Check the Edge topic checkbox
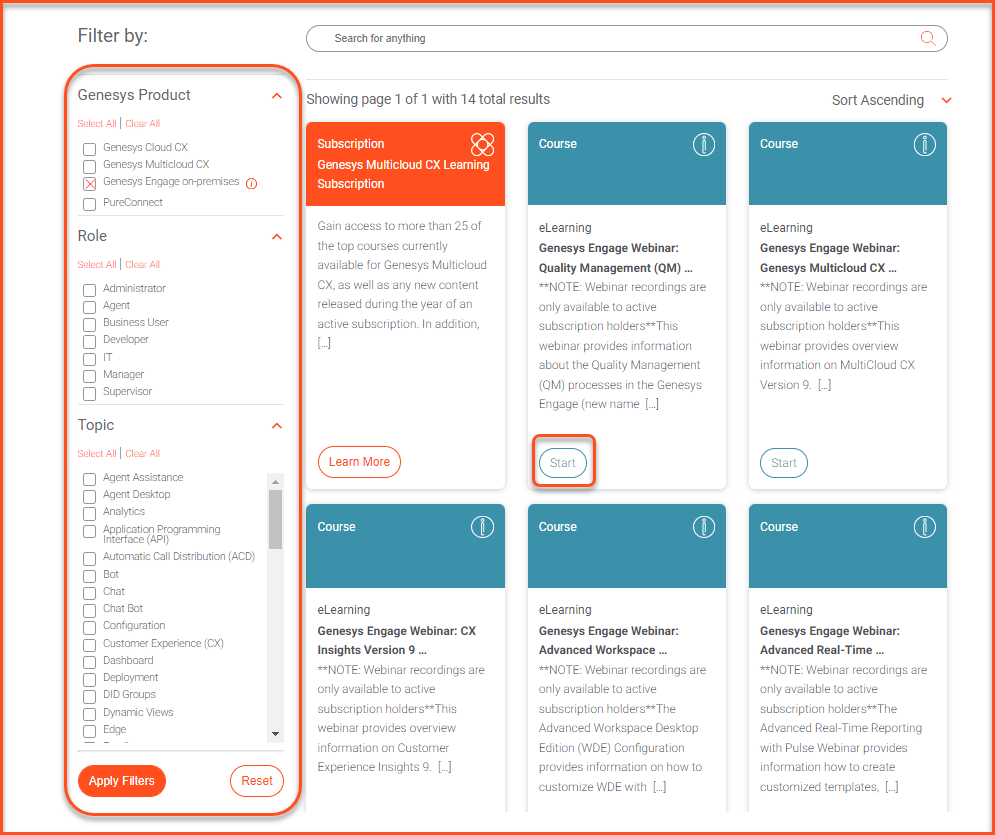This screenshot has height=835, width=995. point(89,732)
